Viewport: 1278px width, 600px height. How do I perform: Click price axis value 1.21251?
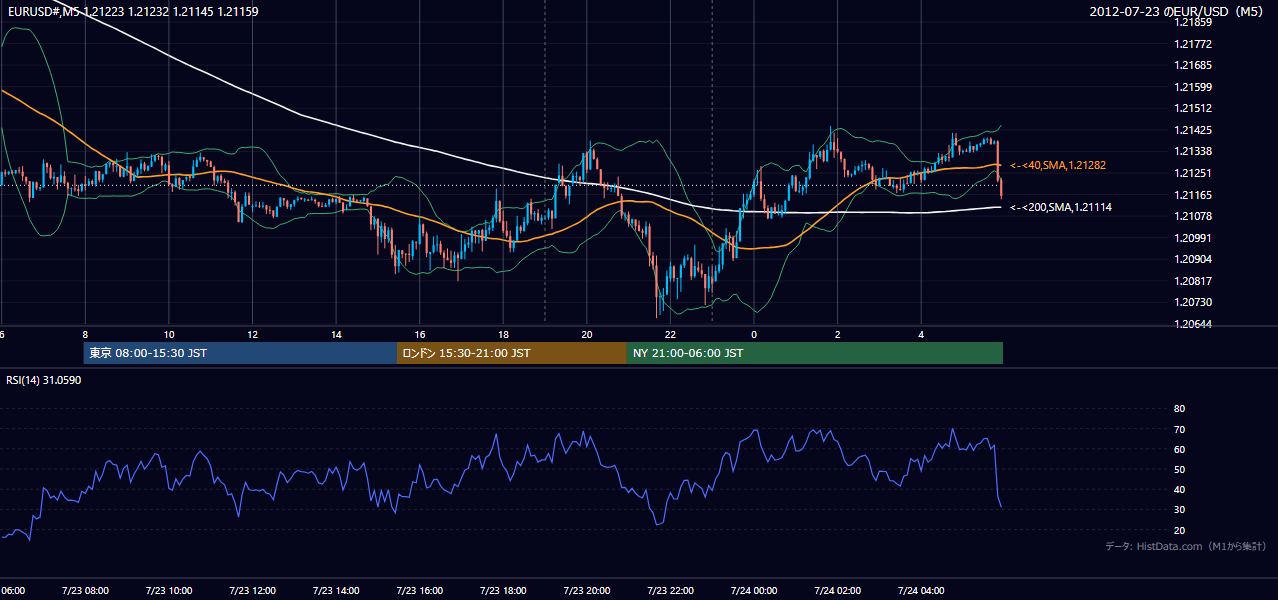[x=1192, y=173]
